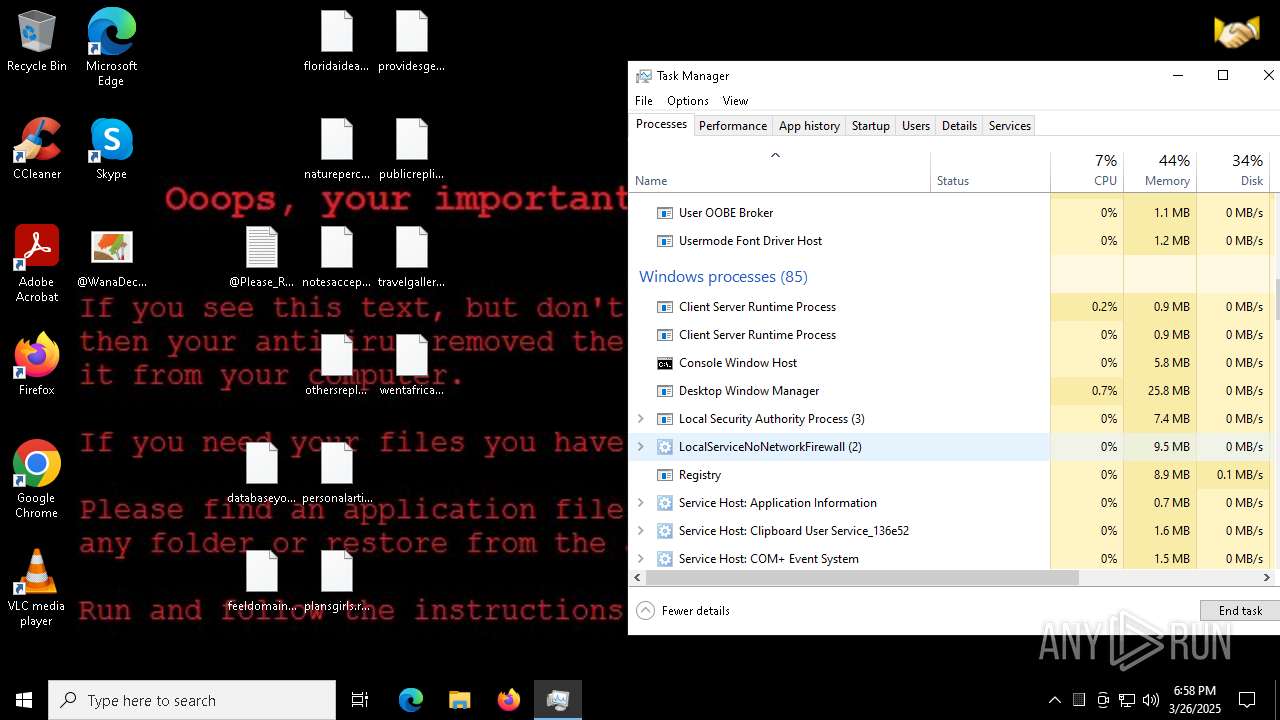Open CCleaner desktop shortcut
The image size is (1280, 720).
(37, 150)
